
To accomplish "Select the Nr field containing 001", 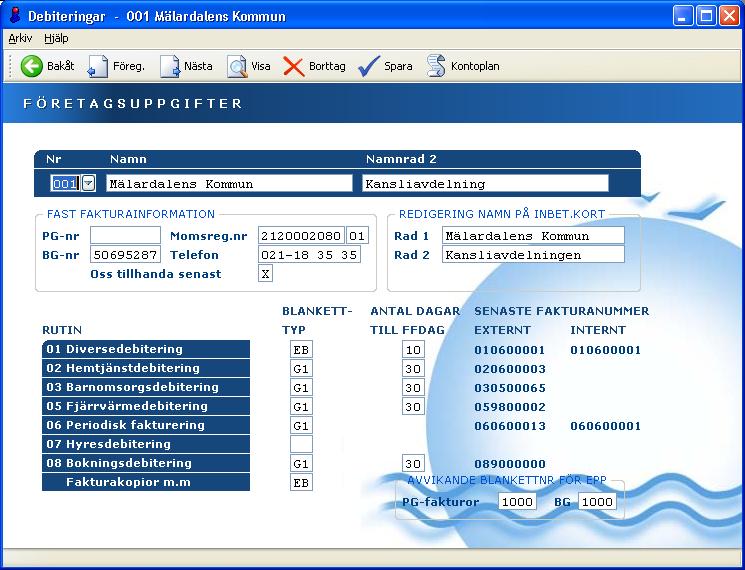I will tap(66, 183).
